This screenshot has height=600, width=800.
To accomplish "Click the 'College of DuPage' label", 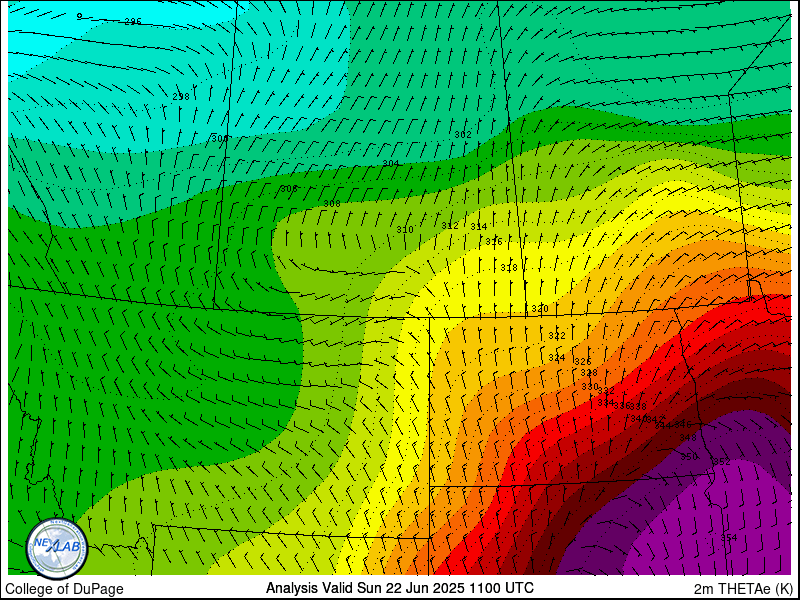I will tap(64, 589).
